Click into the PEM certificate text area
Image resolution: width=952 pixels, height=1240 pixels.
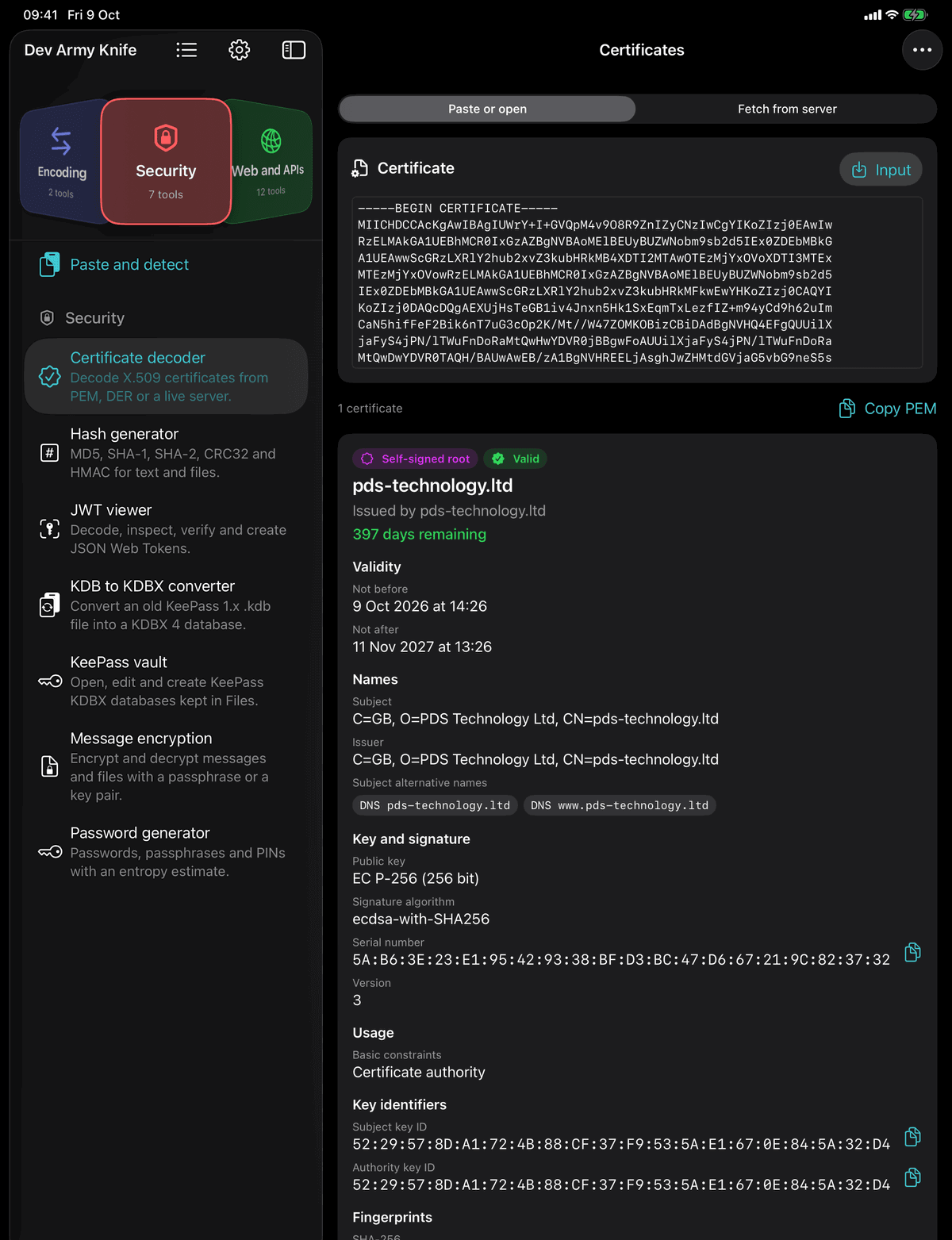coord(637,282)
